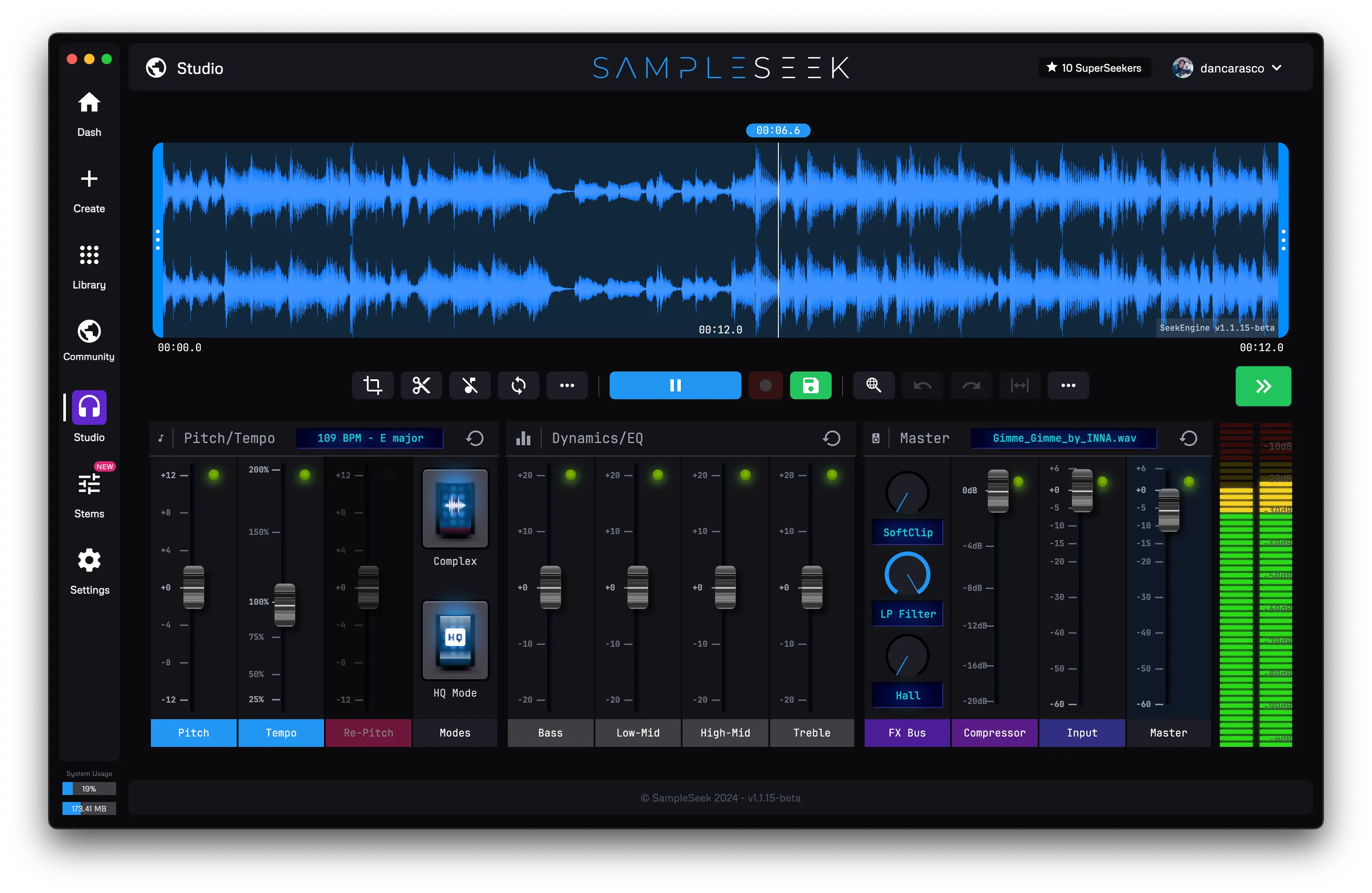1372x893 pixels.
Task: Click the 109 BPM - E major display
Action: click(x=370, y=438)
